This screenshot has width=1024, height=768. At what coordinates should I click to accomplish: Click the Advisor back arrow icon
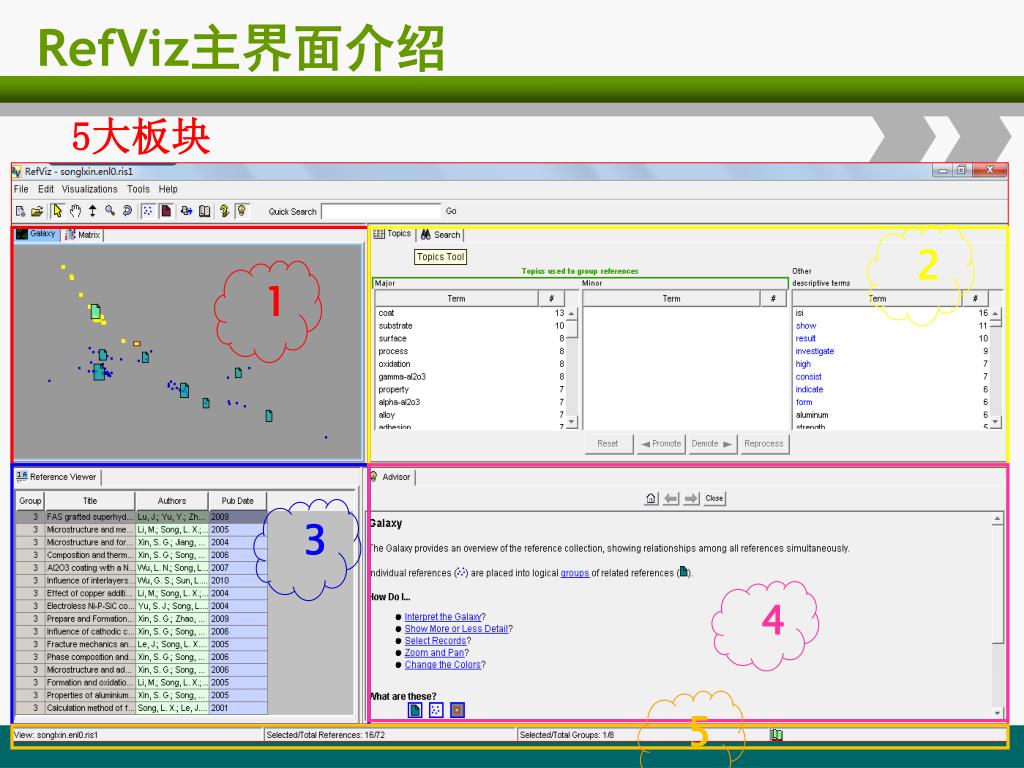[671, 498]
